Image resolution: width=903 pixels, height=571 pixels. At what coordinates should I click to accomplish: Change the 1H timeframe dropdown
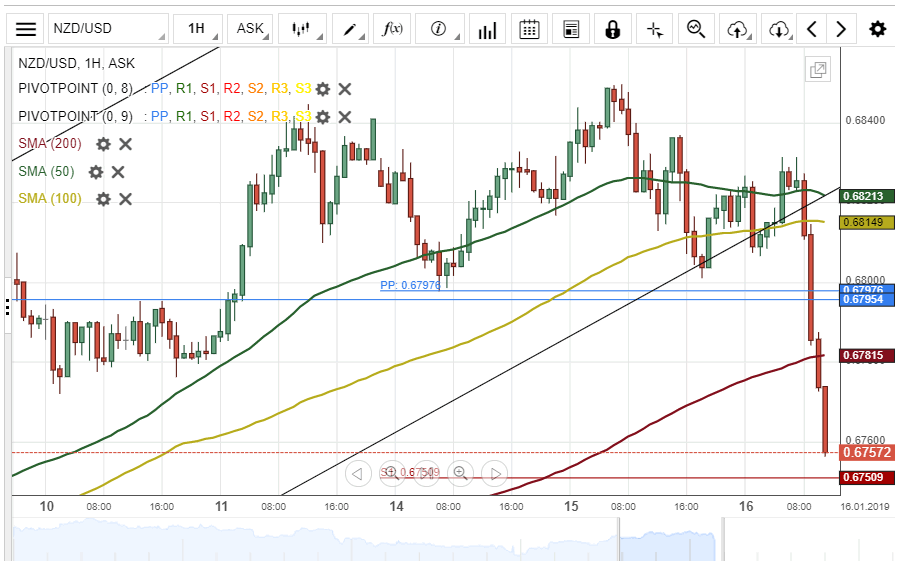(198, 29)
